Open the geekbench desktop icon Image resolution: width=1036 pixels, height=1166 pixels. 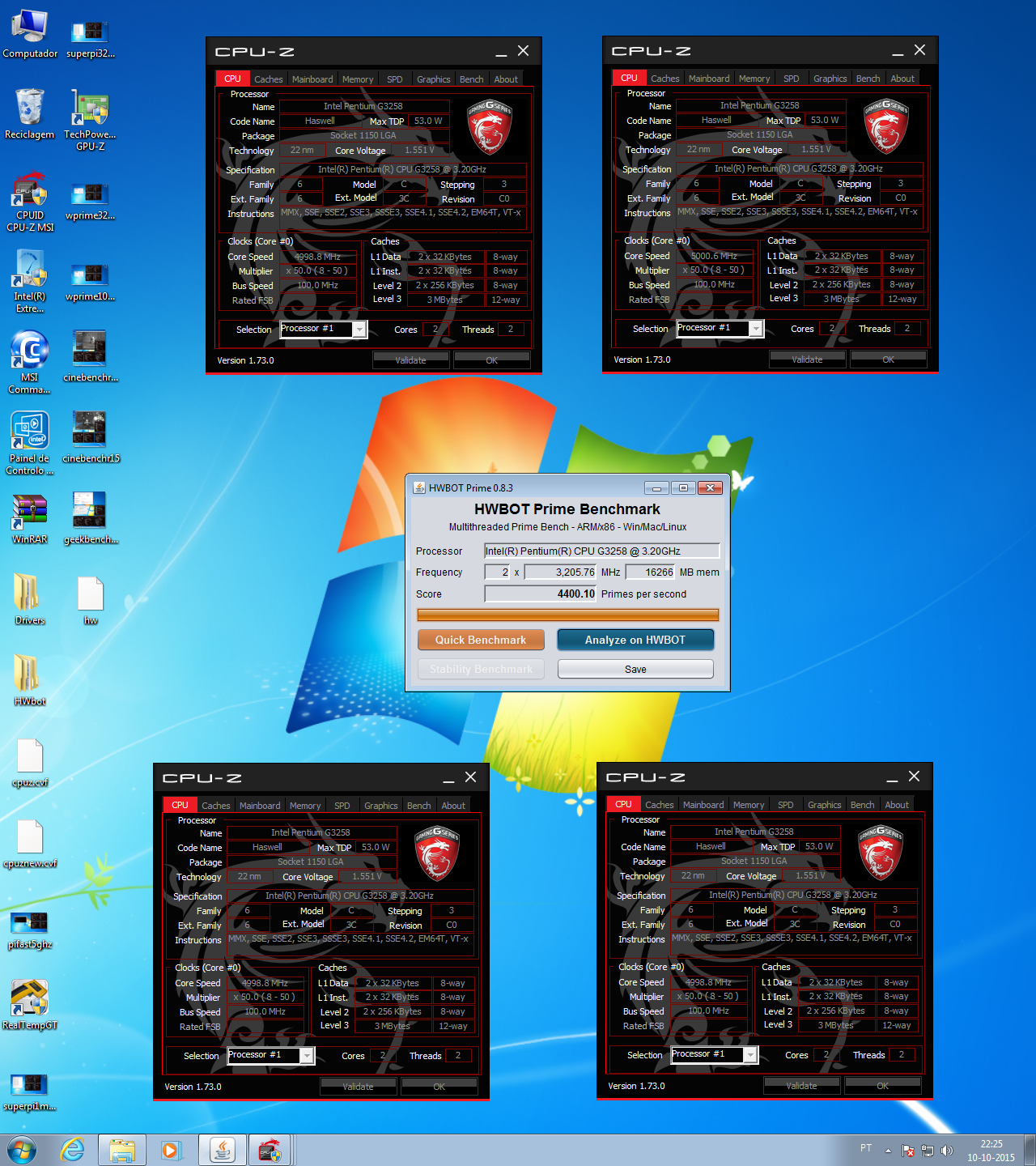91,518
